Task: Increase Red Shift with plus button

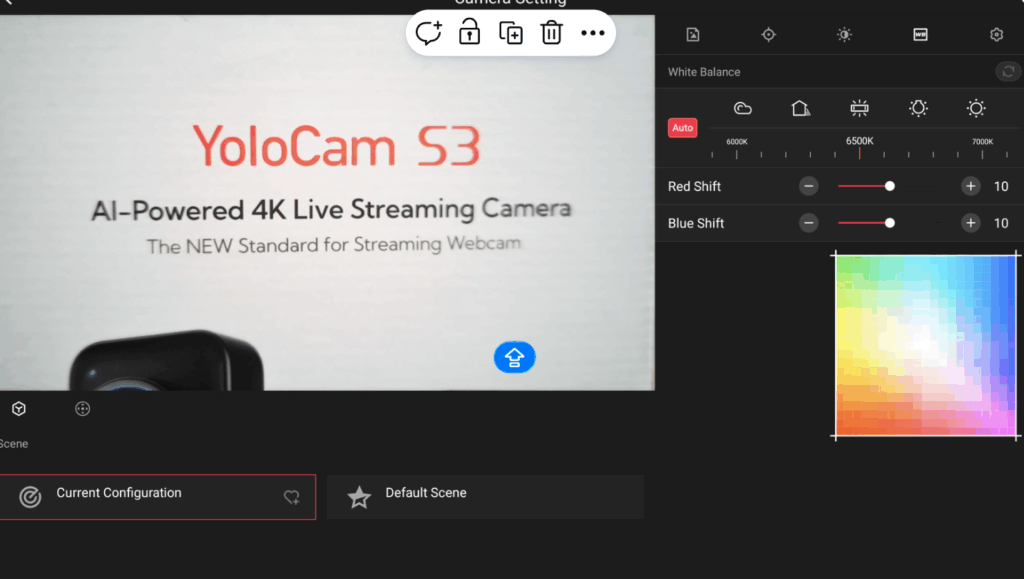Action: [970, 186]
